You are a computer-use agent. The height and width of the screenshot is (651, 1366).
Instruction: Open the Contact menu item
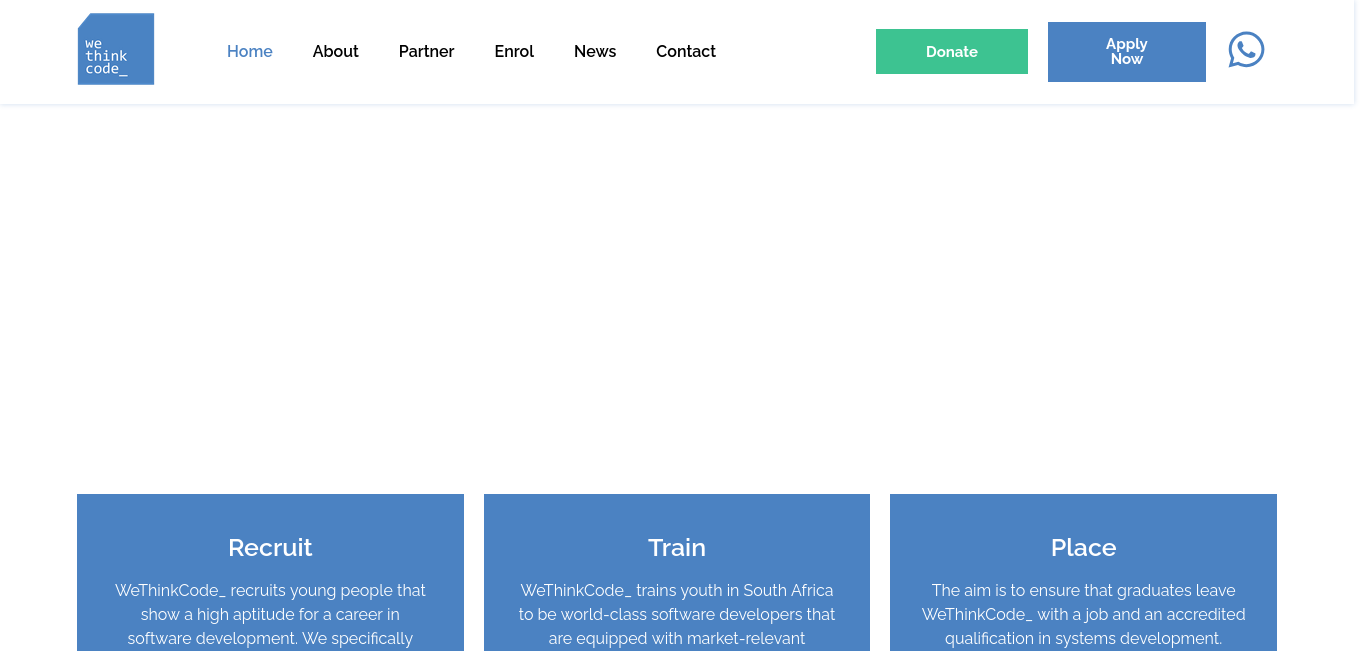coord(686,51)
